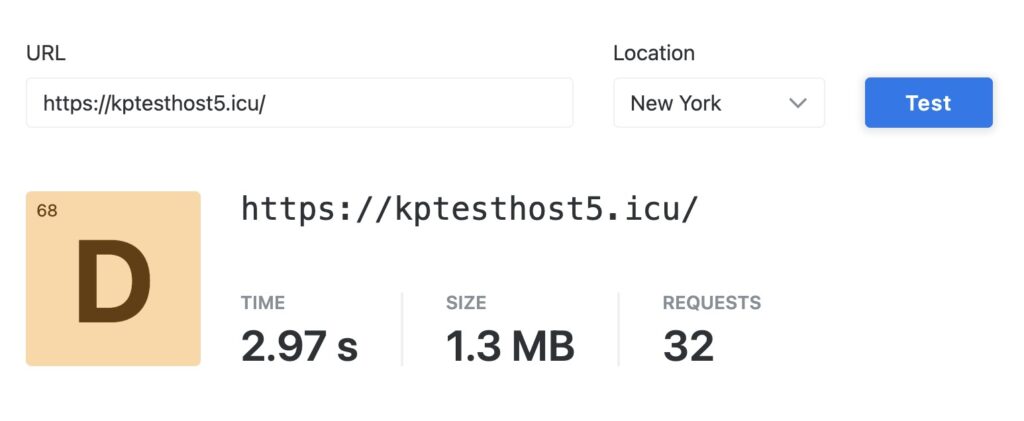Screen dimensions: 1024x421
Task: Click the REQUESTS metric label
Action: tap(711, 303)
